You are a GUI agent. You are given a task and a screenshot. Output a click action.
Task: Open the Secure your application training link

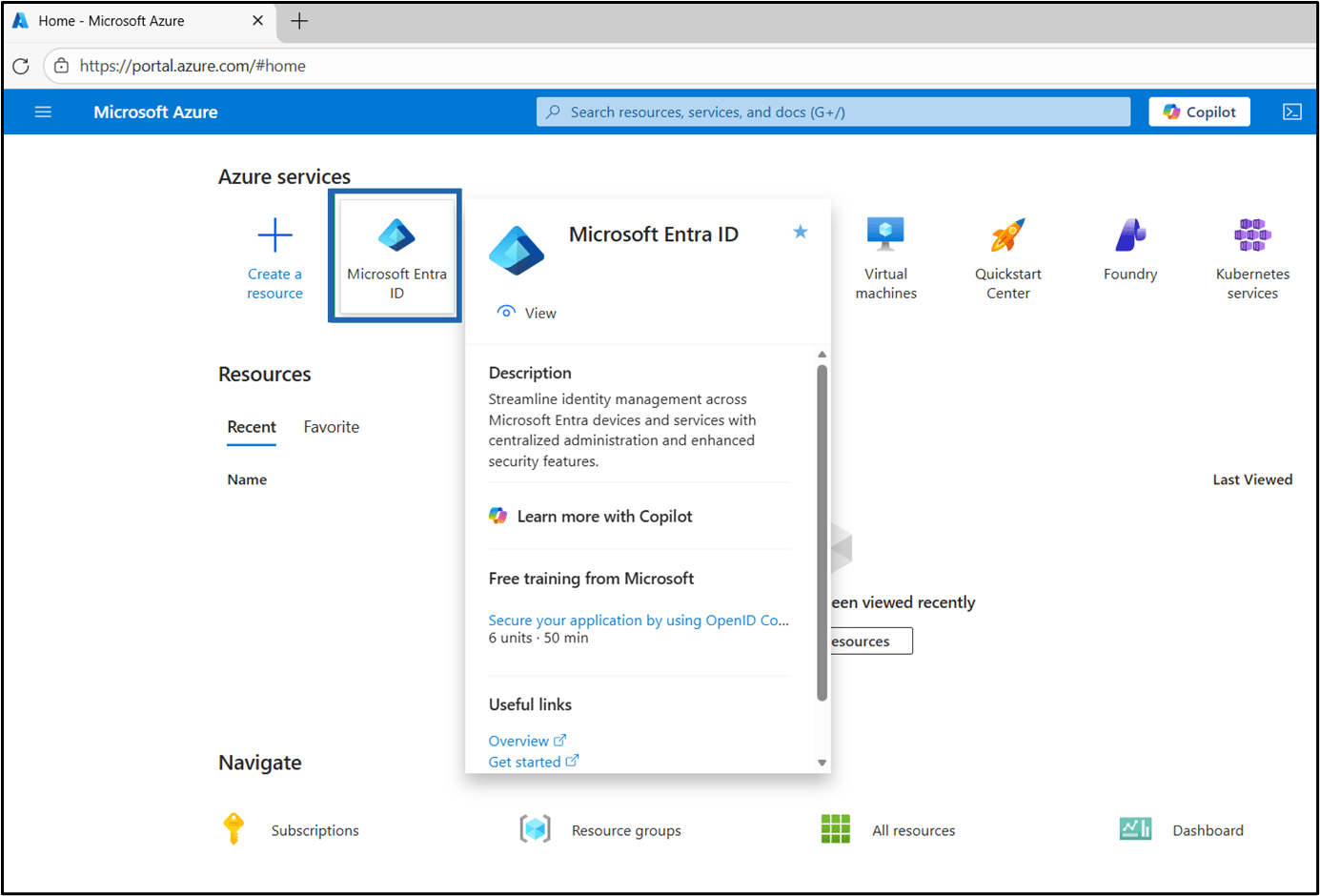639,620
